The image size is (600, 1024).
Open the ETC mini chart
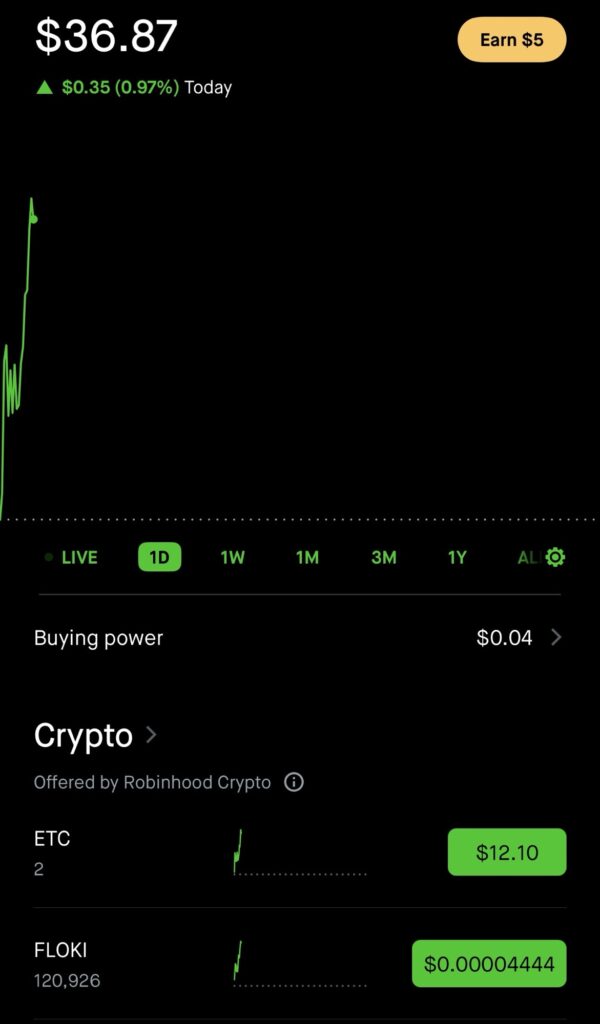pyautogui.click(x=299, y=853)
